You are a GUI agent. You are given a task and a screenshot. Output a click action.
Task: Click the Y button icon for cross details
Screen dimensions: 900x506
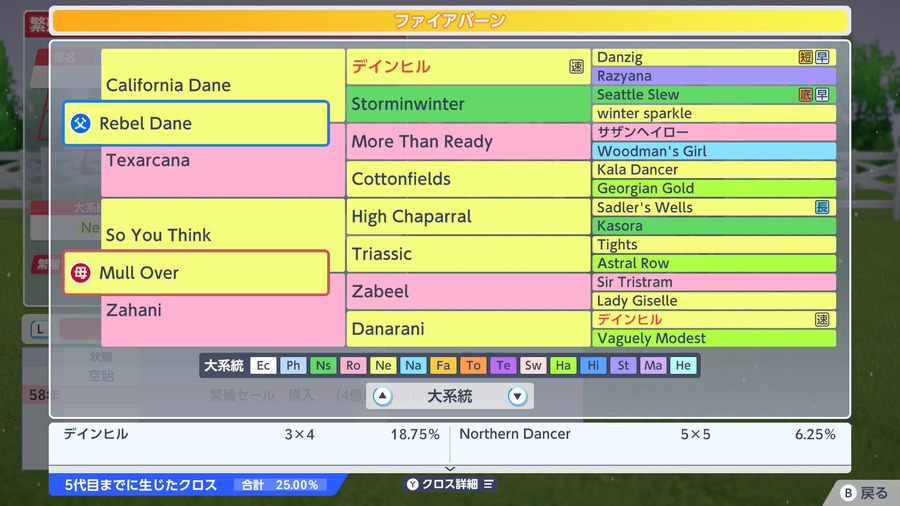413,484
